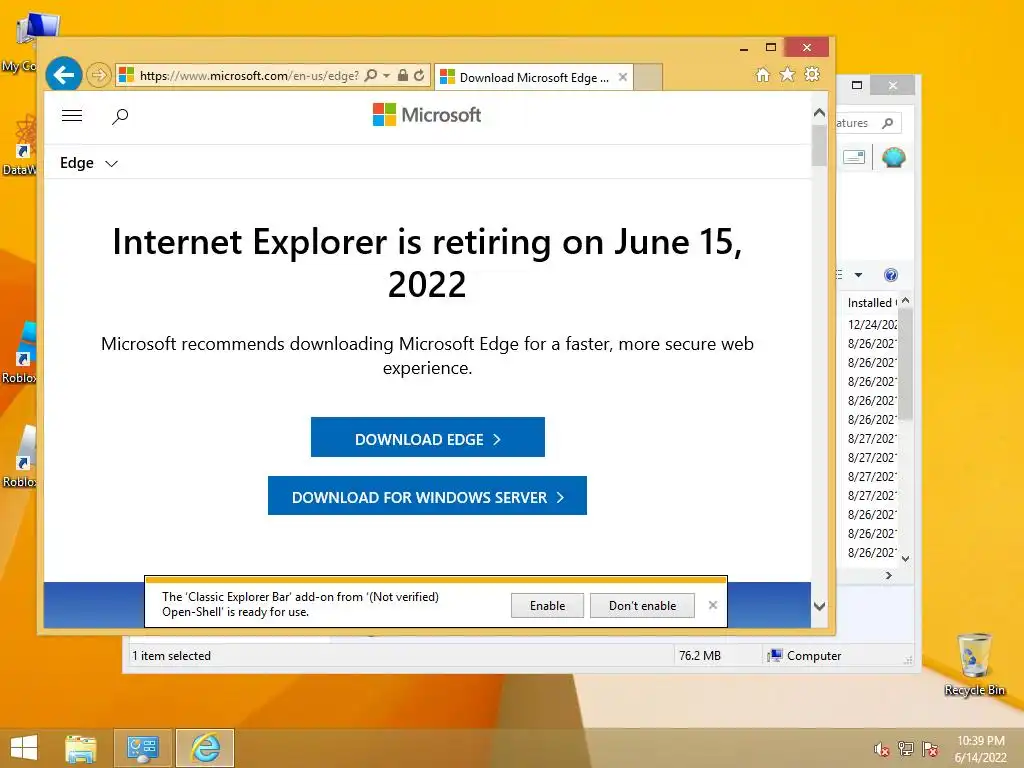The width and height of the screenshot is (1024, 768).
Task: Click the search icon on Microsoft page
Action: coord(120,116)
